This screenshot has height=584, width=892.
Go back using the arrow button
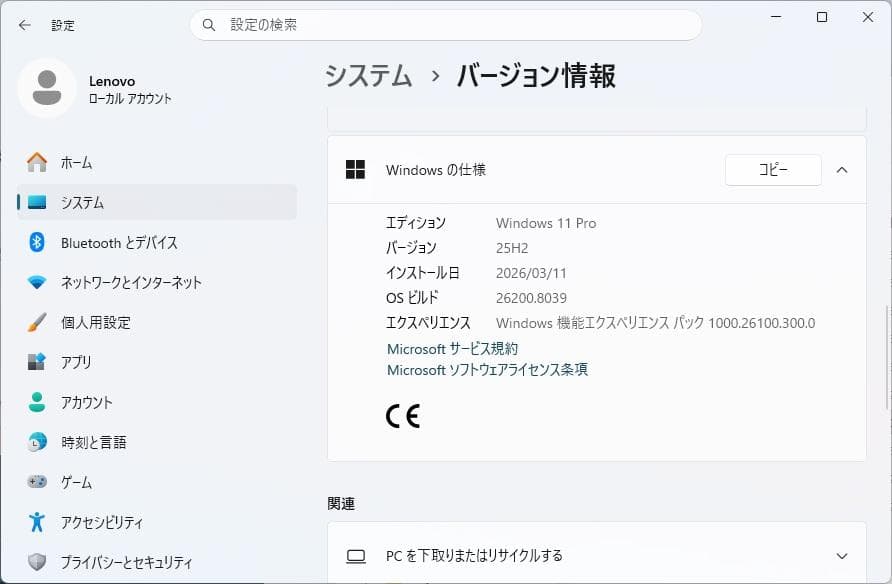tap(22, 25)
